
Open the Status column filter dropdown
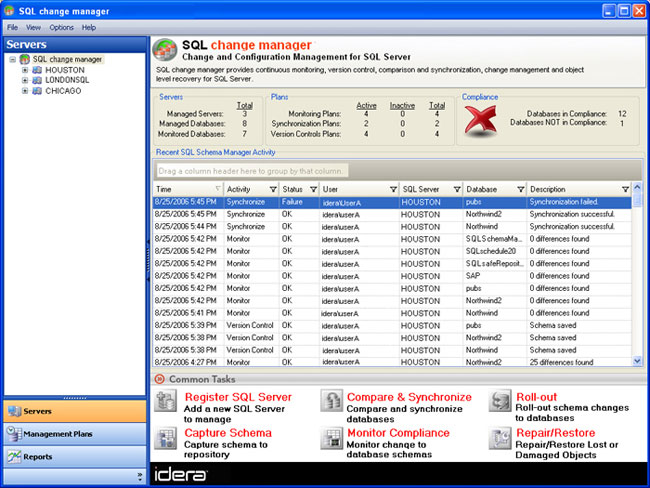[313, 189]
